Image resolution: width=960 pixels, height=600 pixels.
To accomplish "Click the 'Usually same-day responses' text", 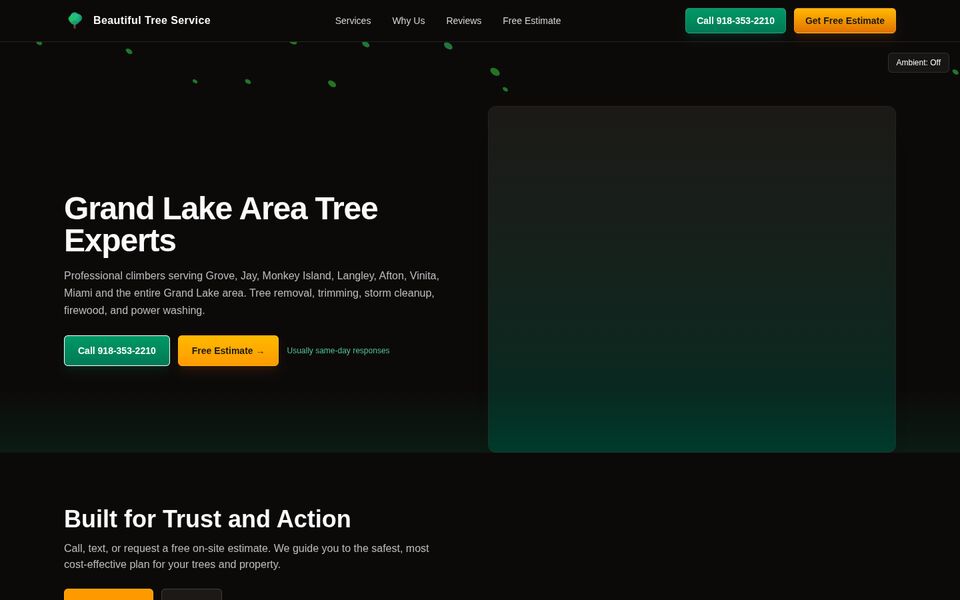I will point(338,351).
